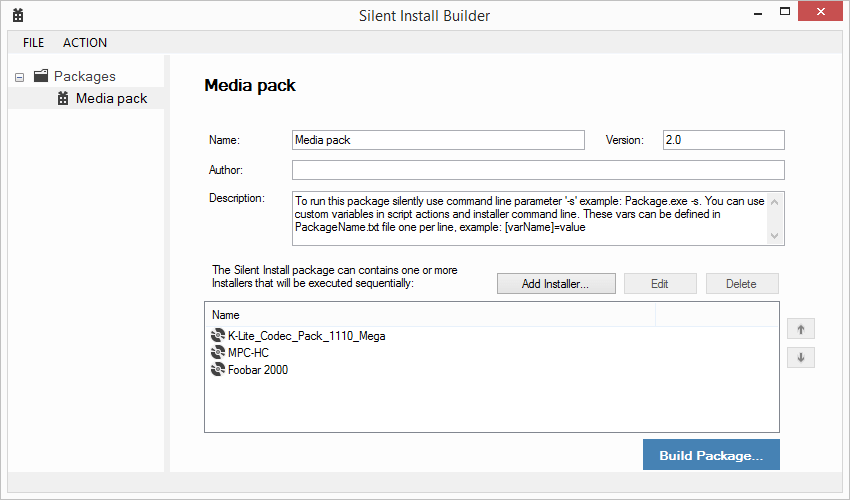Click the app icon in the title bar
850x500 pixels.
tap(18, 16)
